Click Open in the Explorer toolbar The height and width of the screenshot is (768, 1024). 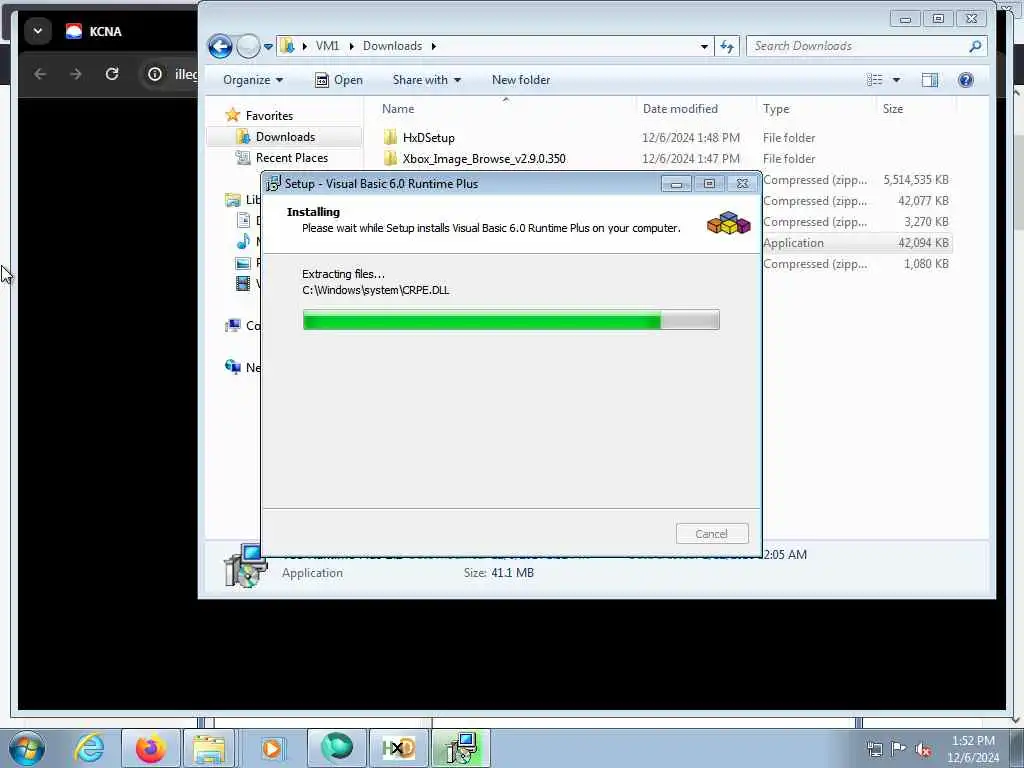[x=339, y=80]
